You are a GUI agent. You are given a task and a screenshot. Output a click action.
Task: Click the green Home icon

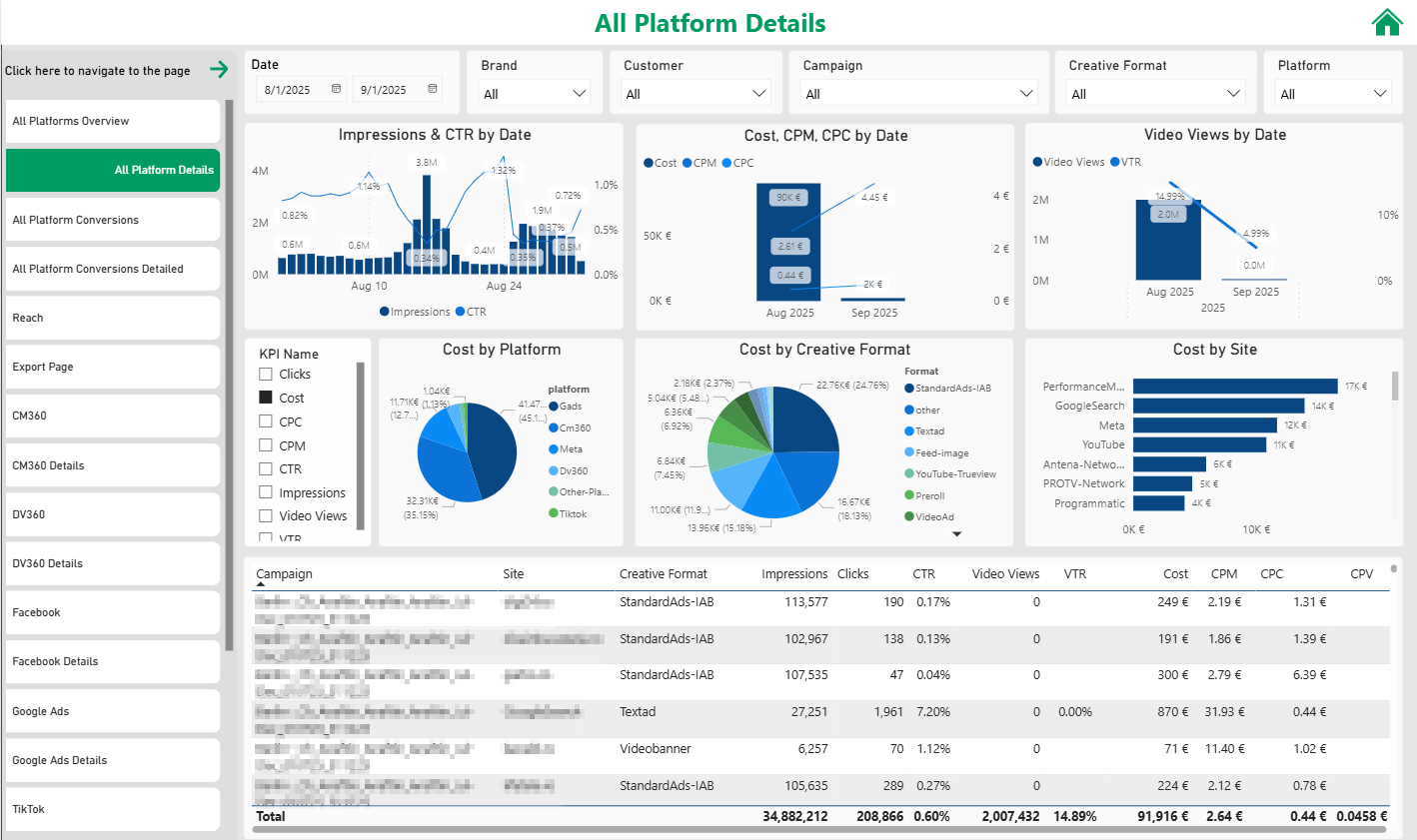(x=1387, y=21)
